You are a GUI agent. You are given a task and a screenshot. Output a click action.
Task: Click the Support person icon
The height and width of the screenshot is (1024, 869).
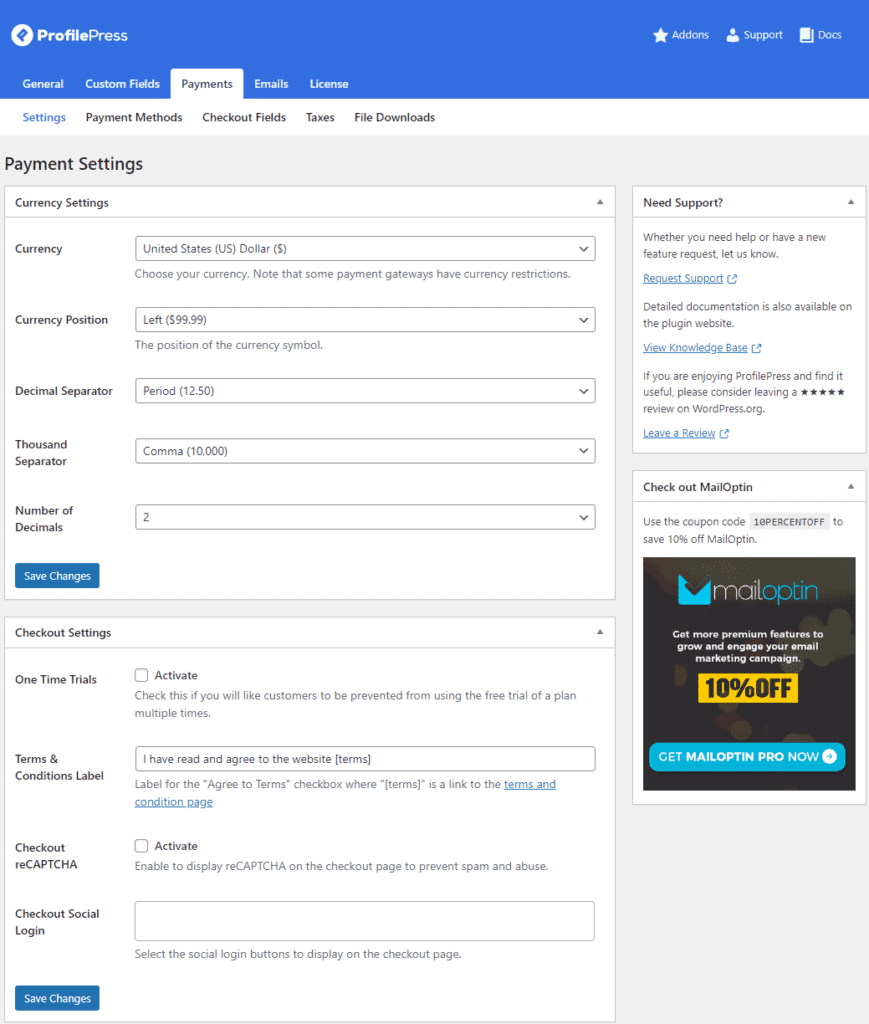click(x=733, y=35)
